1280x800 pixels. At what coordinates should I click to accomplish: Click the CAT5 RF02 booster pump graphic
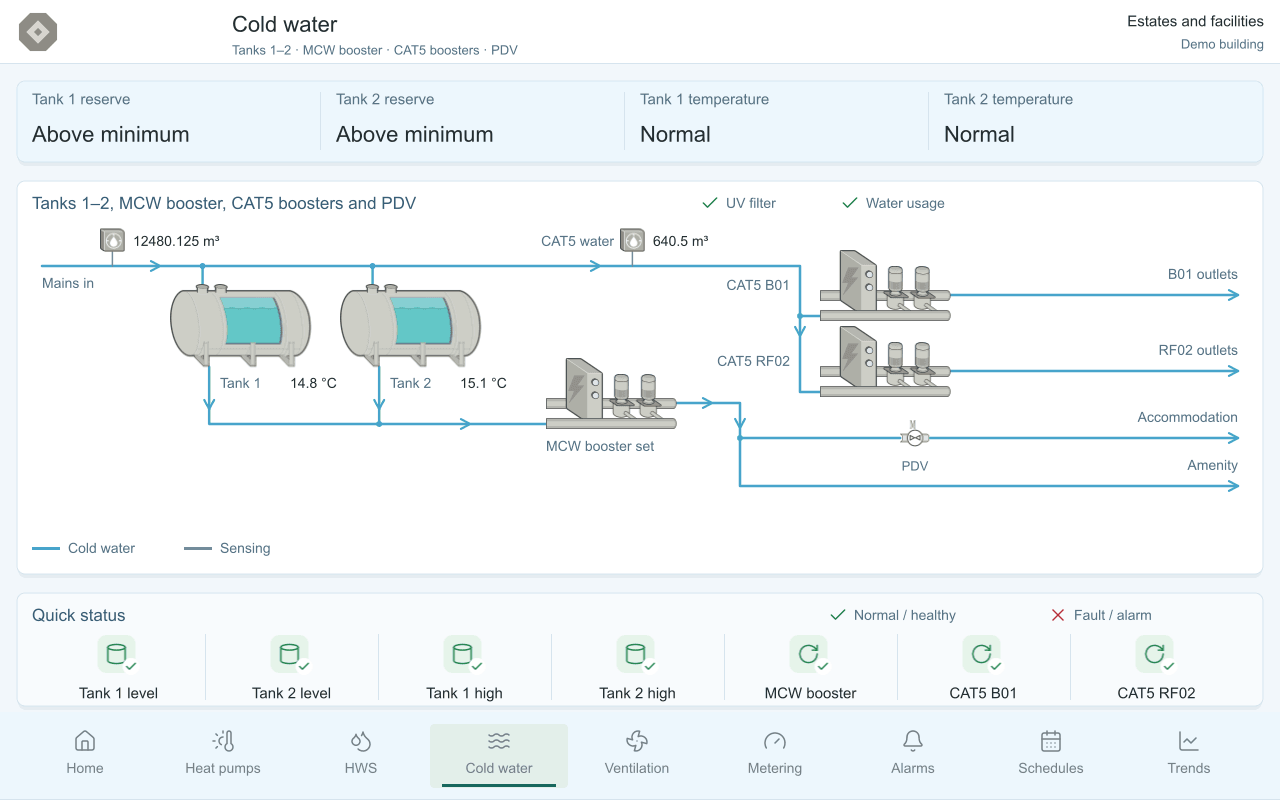(885, 362)
